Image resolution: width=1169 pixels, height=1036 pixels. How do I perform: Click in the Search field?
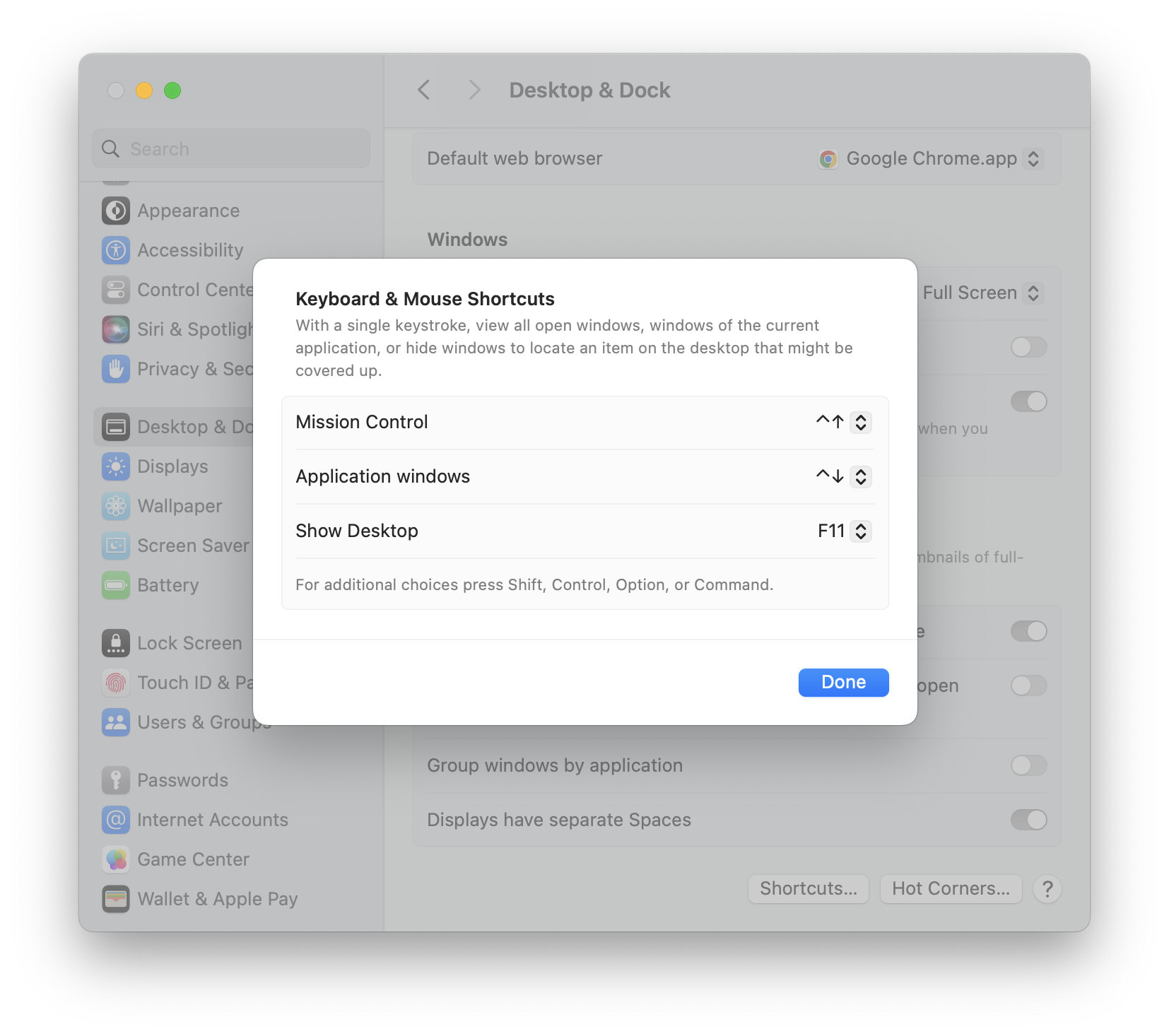(231, 149)
